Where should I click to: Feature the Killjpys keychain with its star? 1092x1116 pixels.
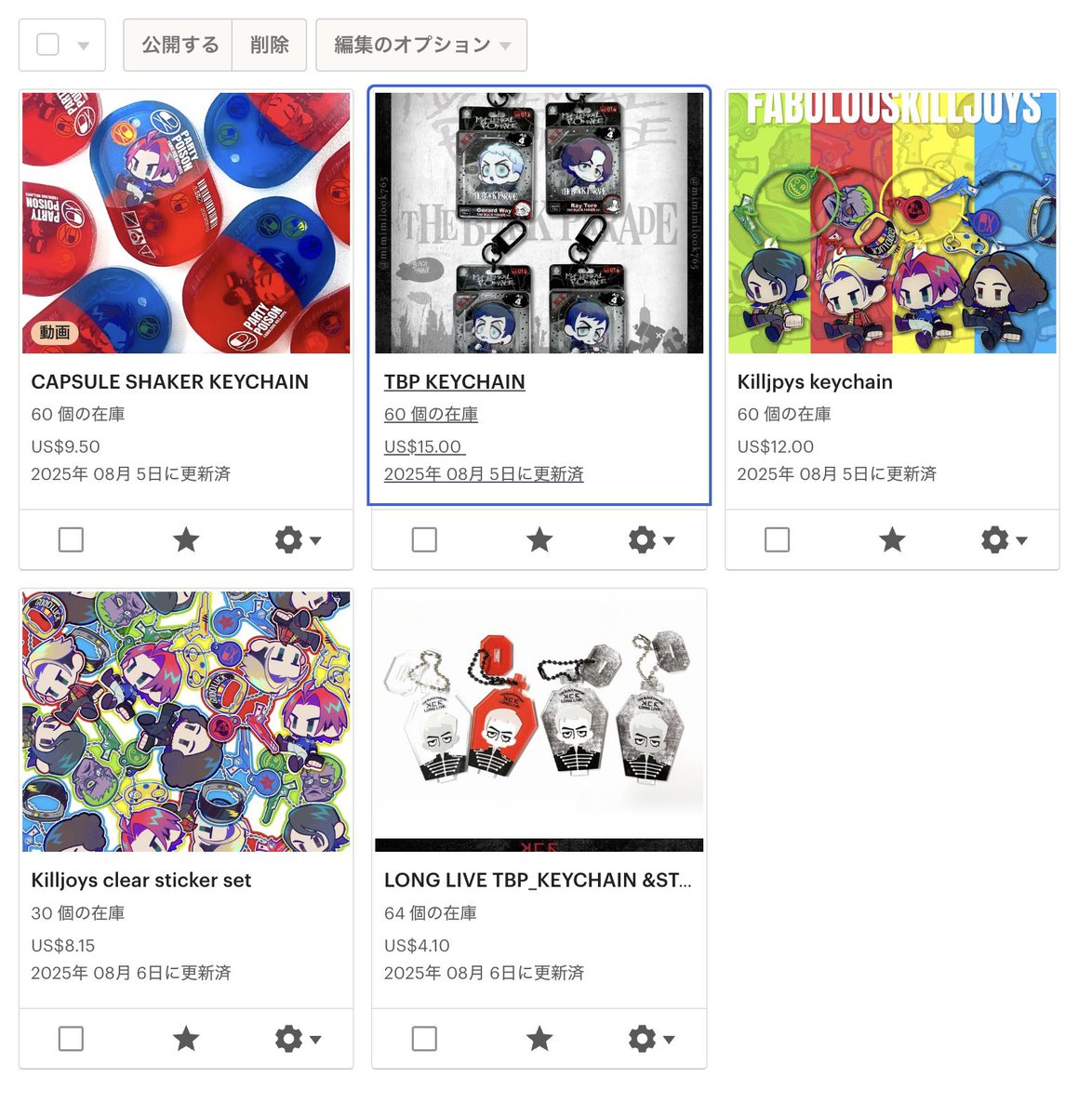[892, 539]
